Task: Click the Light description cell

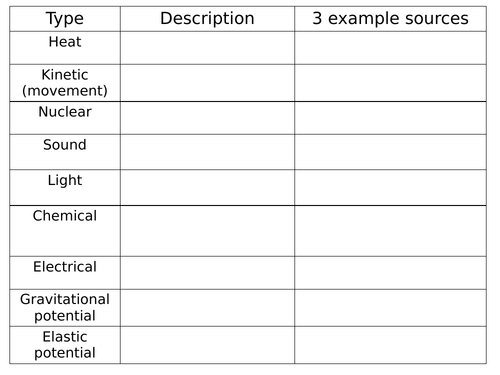Action: point(207,187)
